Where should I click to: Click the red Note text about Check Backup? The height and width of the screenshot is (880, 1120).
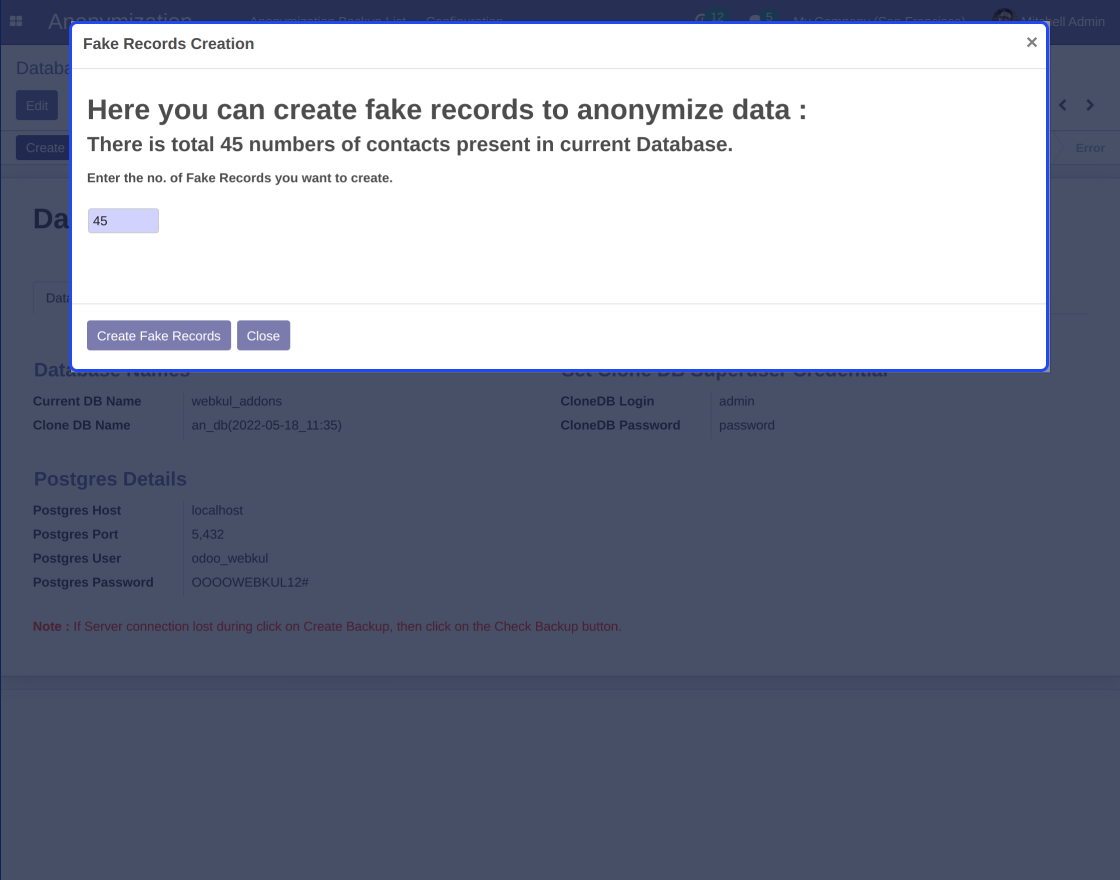pos(327,626)
